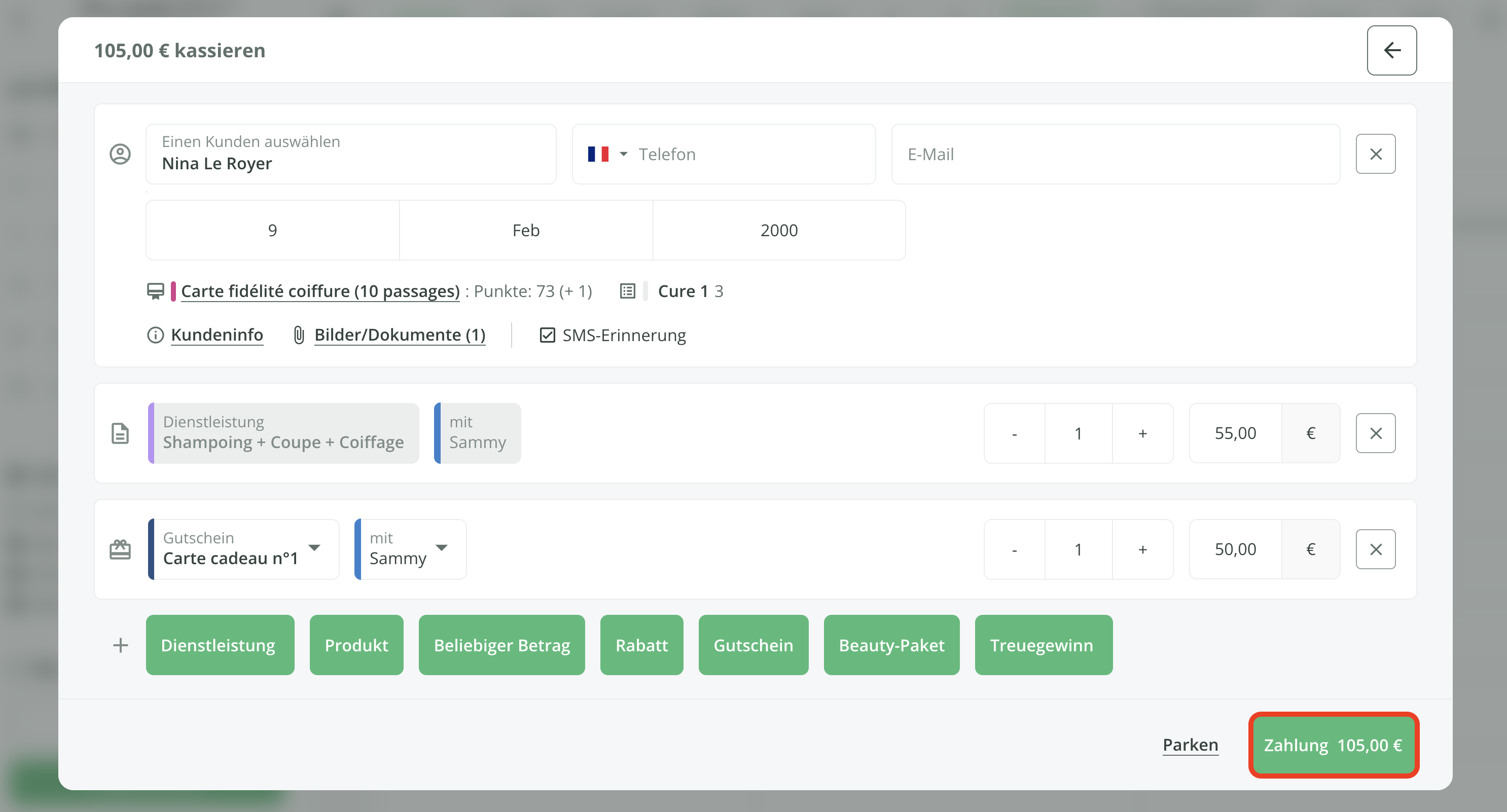Increase quantity of the Shampoing service
Screen dimensions: 1507x812
(1142, 433)
